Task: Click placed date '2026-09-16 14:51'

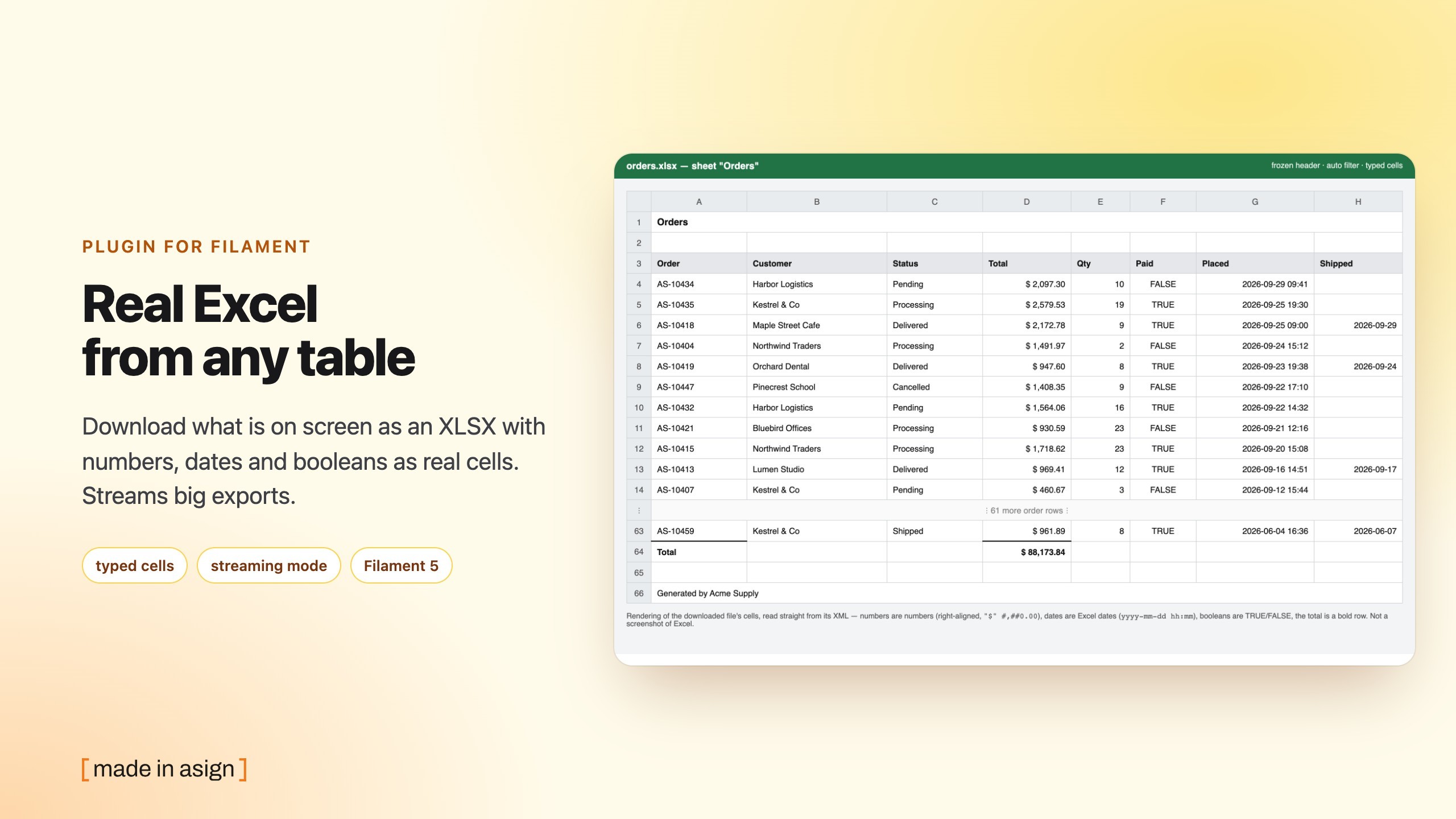Action: tap(1255, 469)
